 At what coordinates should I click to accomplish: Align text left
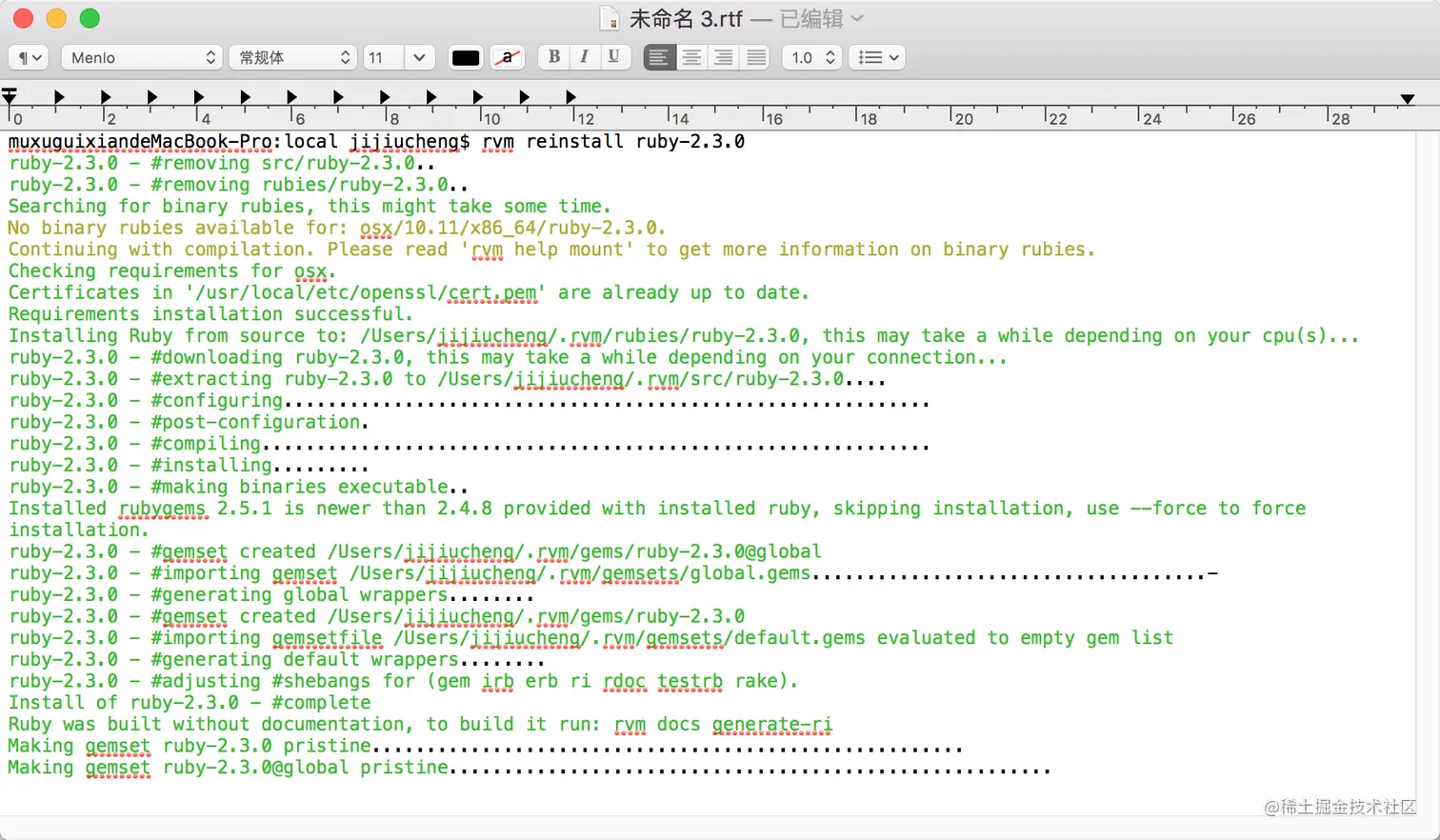pyautogui.click(x=658, y=58)
